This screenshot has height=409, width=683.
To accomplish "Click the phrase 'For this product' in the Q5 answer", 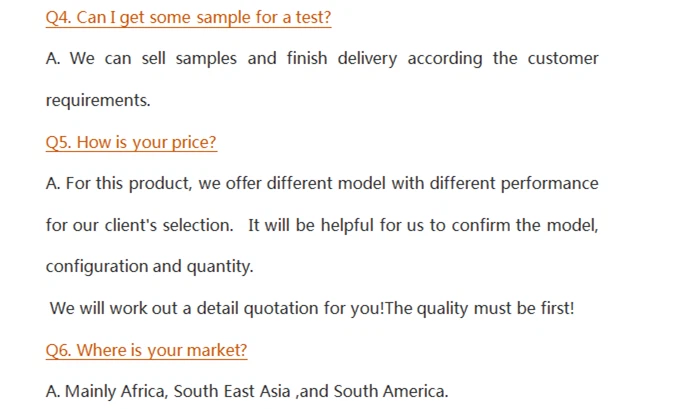I will click(128, 184).
